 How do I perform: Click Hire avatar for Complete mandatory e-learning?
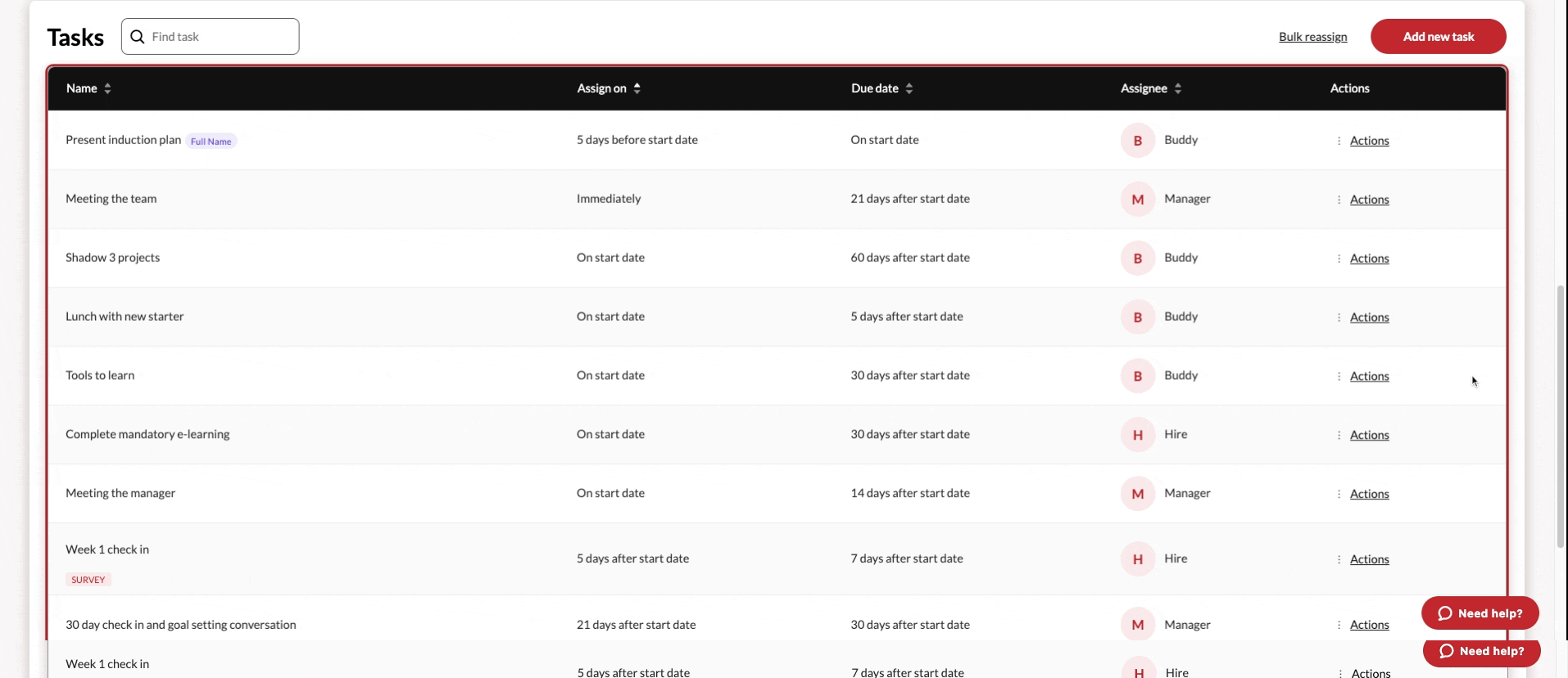pyautogui.click(x=1137, y=435)
